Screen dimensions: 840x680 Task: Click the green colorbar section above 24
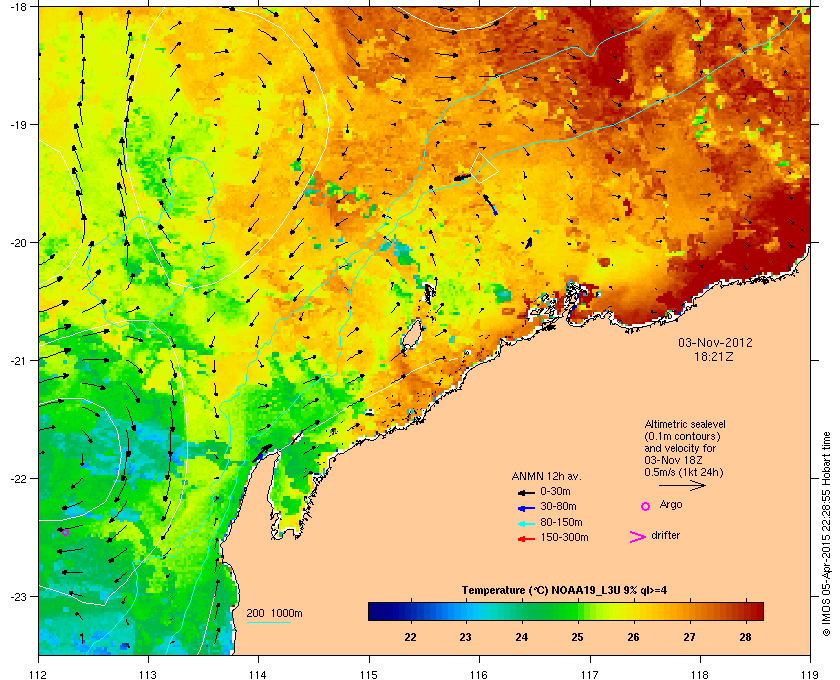521,611
